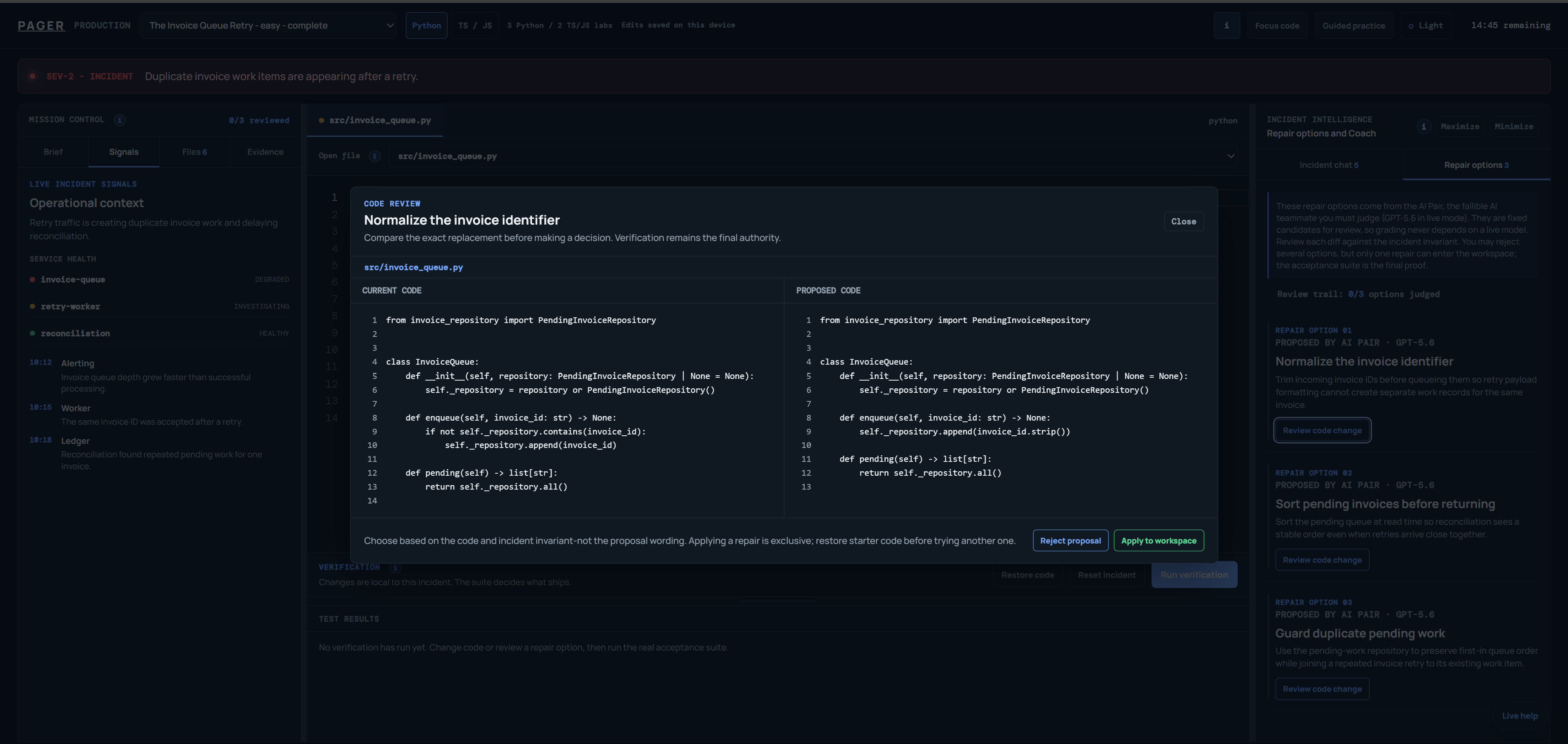Click Restore code button
Screen dimensions: 1568x744
(x=1027, y=575)
